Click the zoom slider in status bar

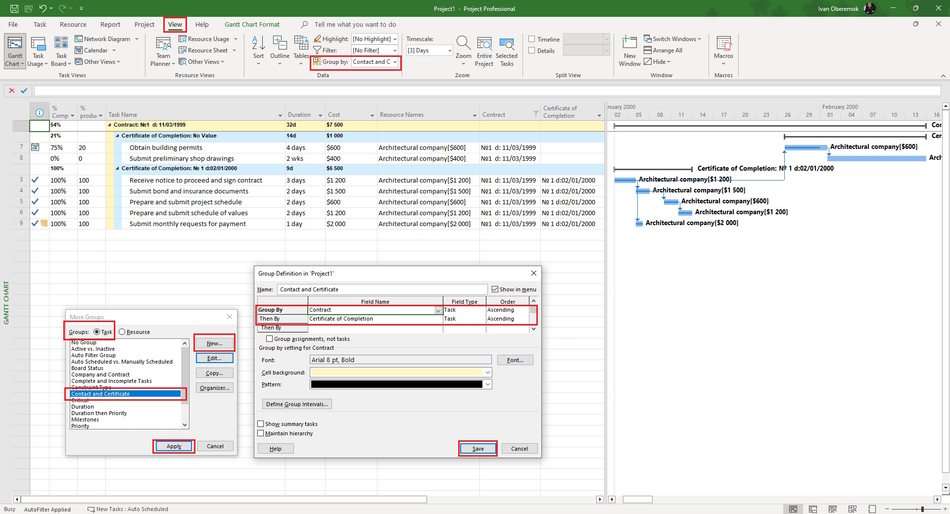[922, 509]
